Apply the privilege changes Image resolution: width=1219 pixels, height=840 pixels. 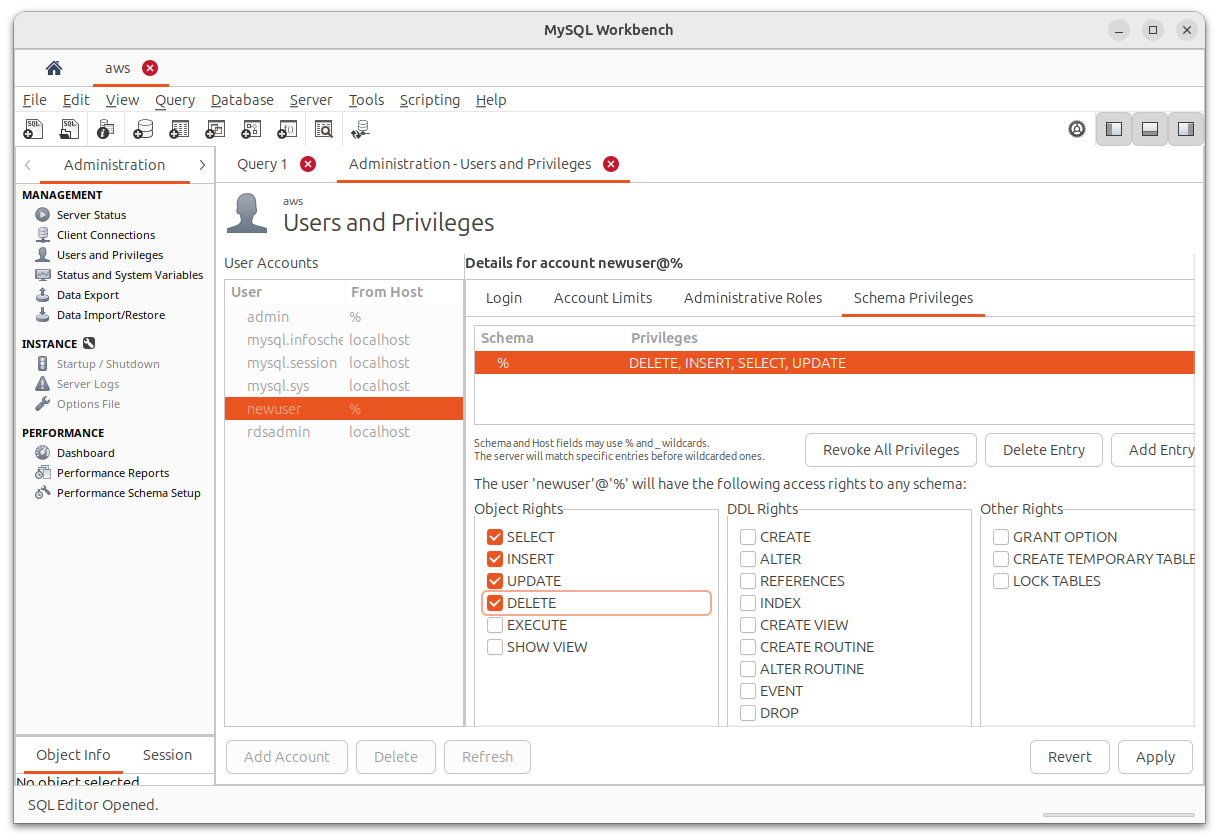pyautogui.click(x=1155, y=757)
